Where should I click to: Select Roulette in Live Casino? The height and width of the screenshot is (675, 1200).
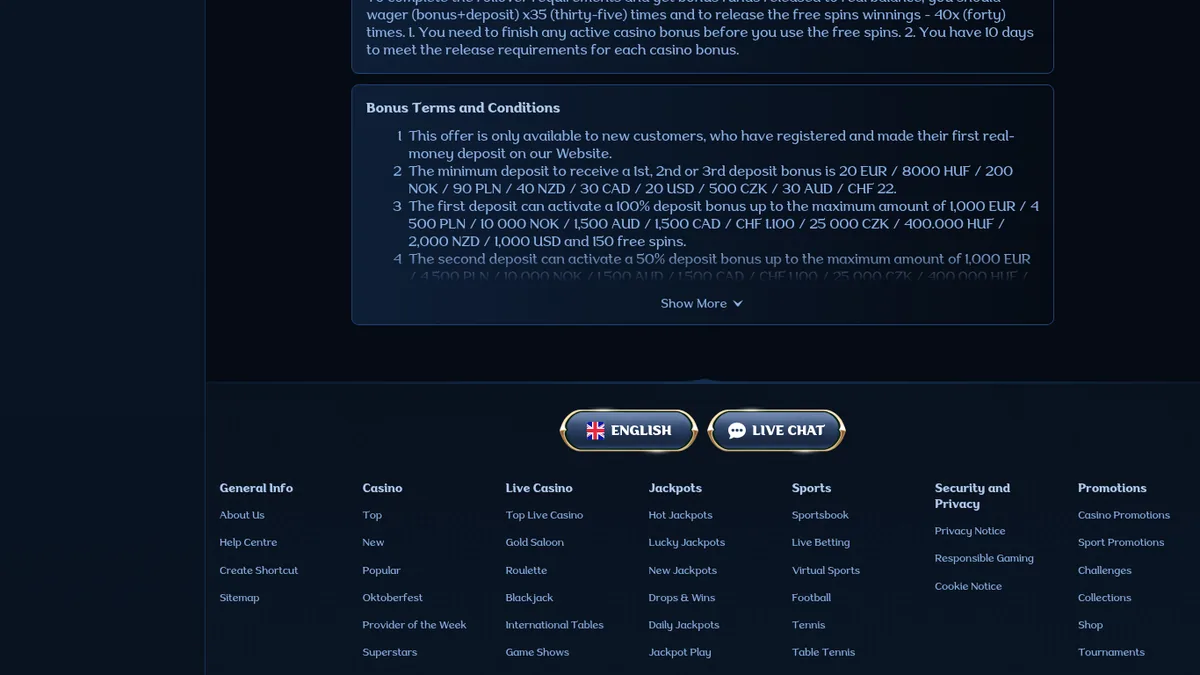[x=526, y=570]
